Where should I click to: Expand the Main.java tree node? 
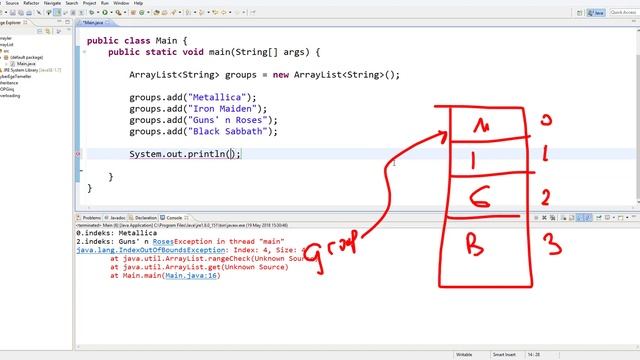(6, 64)
